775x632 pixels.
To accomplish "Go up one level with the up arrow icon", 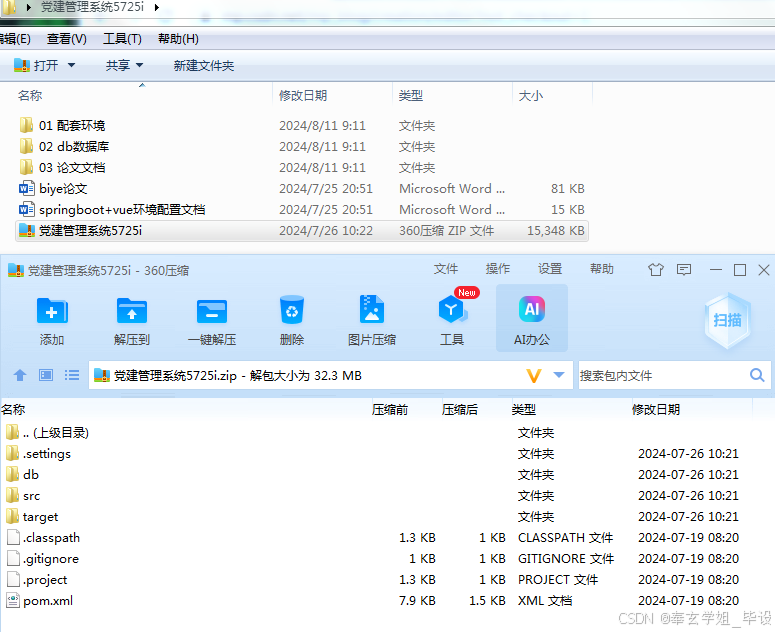I will (20, 375).
